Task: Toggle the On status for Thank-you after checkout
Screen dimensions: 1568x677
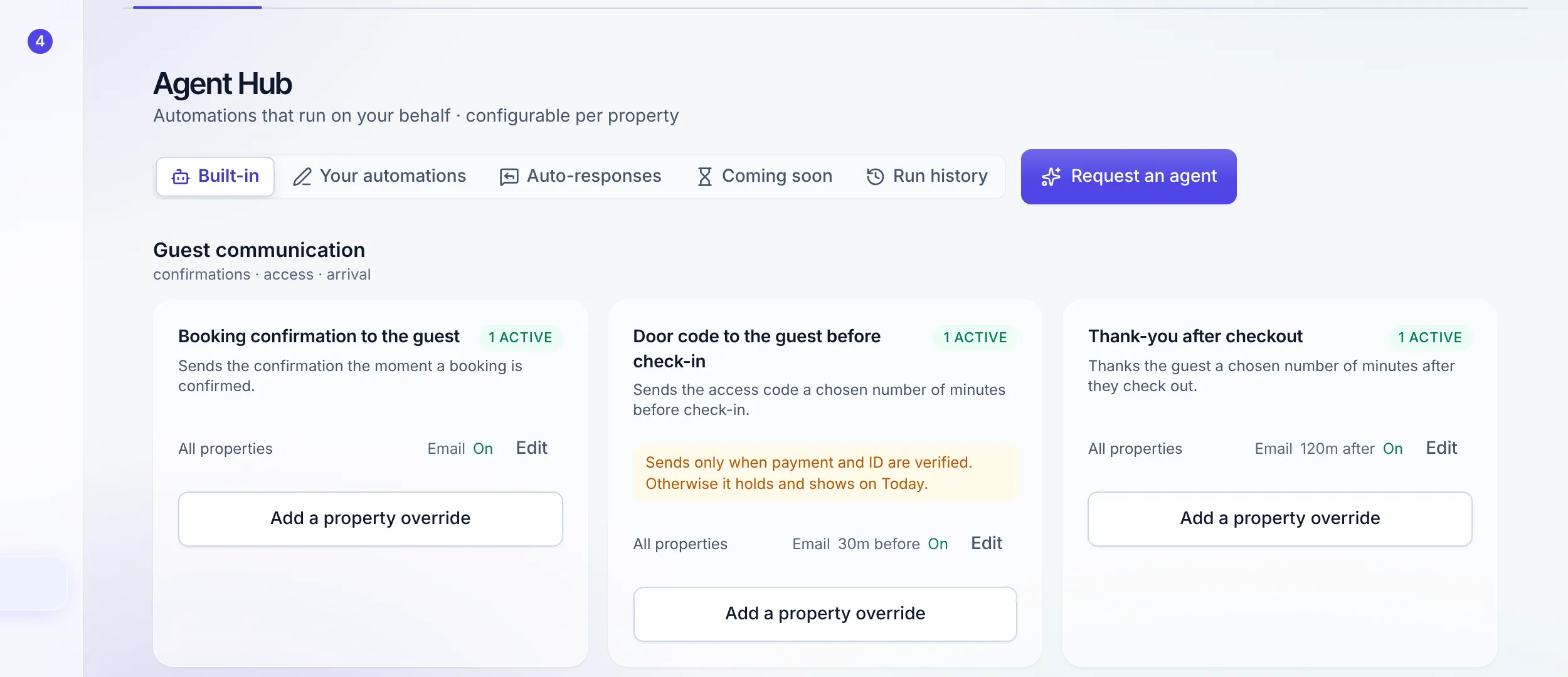Action: point(1392,449)
